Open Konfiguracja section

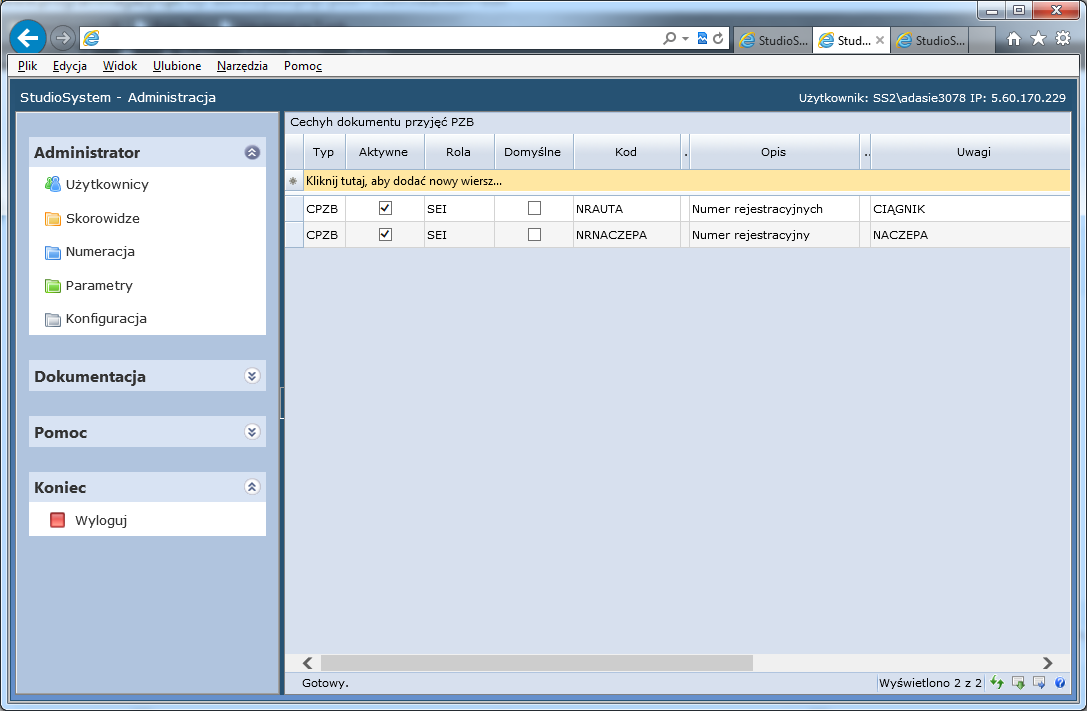pos(106,319)
